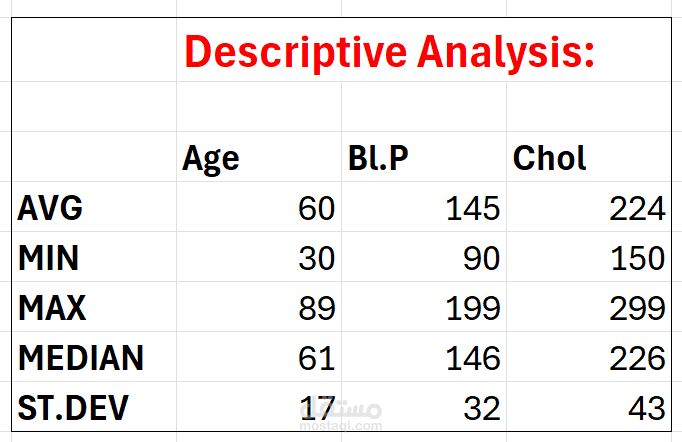Viewport: 682px width, 442px height.
Task: Click the Descriptive Analysis title cell
Action: (x=390, y=50)
